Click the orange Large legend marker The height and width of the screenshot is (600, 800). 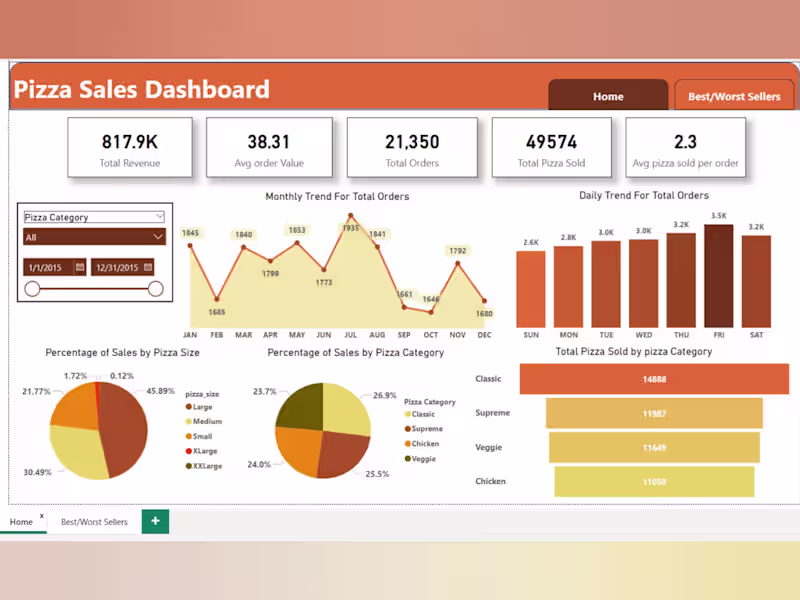[188, 406]
